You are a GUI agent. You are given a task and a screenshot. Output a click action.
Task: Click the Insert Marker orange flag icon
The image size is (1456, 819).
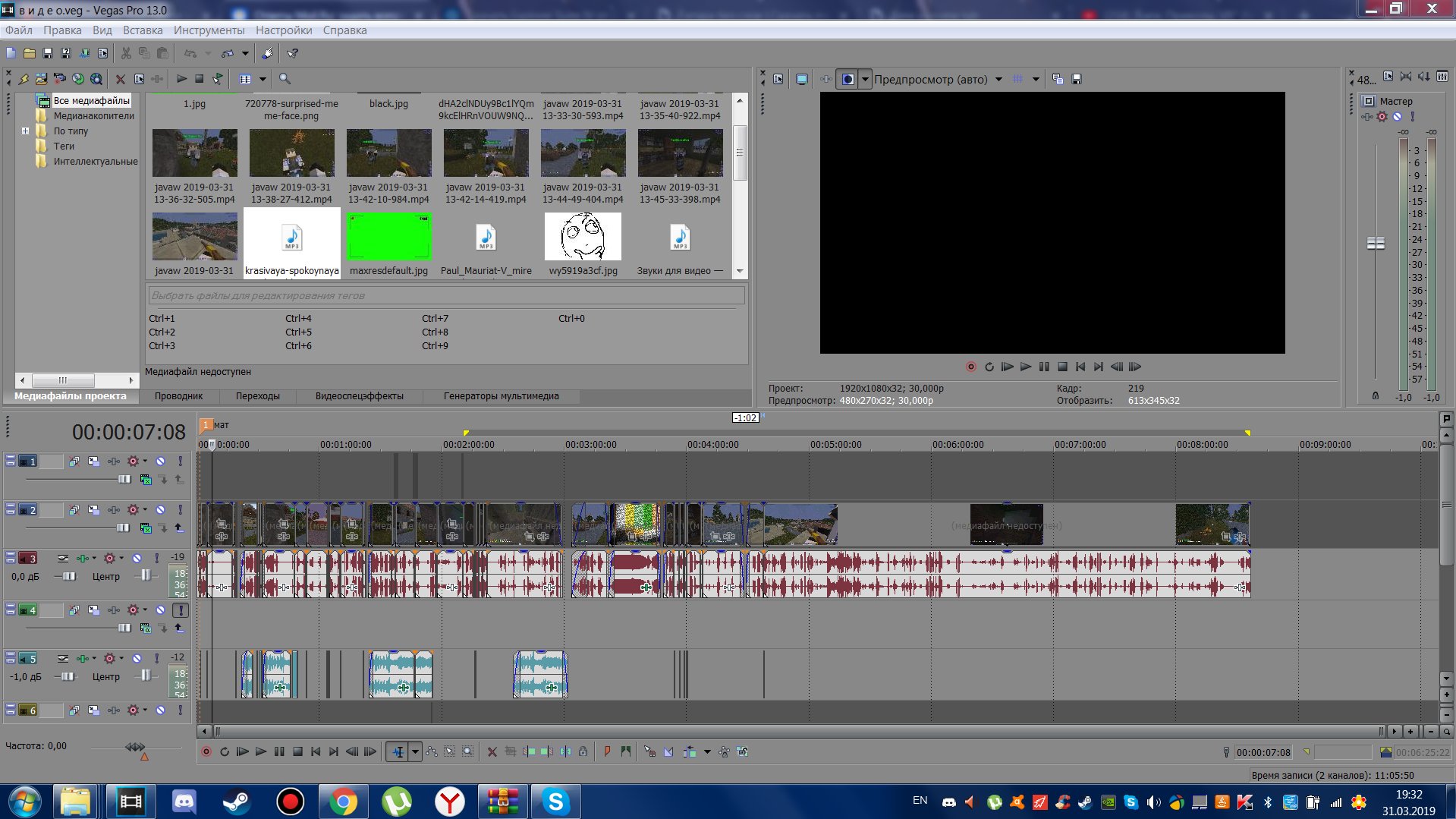tap(607, 751)
